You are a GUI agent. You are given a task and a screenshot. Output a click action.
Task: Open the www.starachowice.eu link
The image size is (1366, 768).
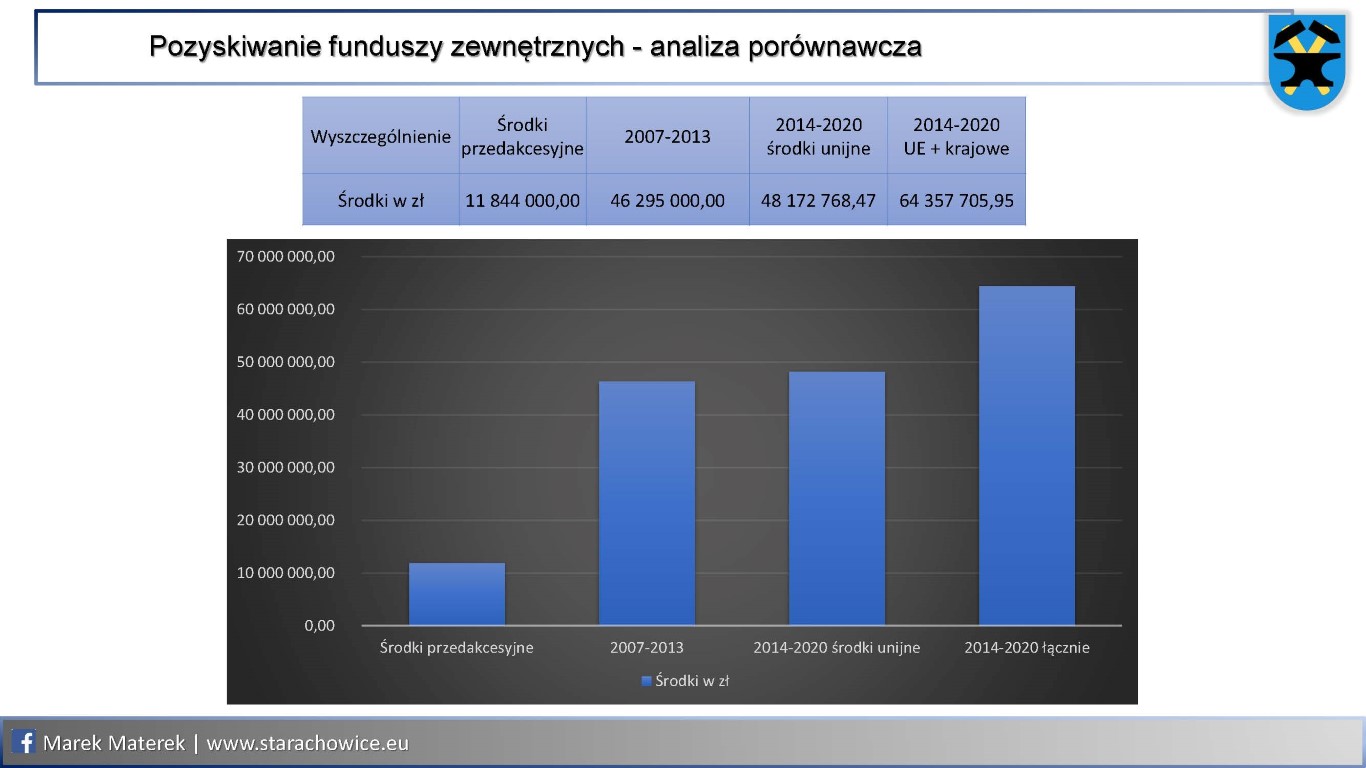[308, 743]
